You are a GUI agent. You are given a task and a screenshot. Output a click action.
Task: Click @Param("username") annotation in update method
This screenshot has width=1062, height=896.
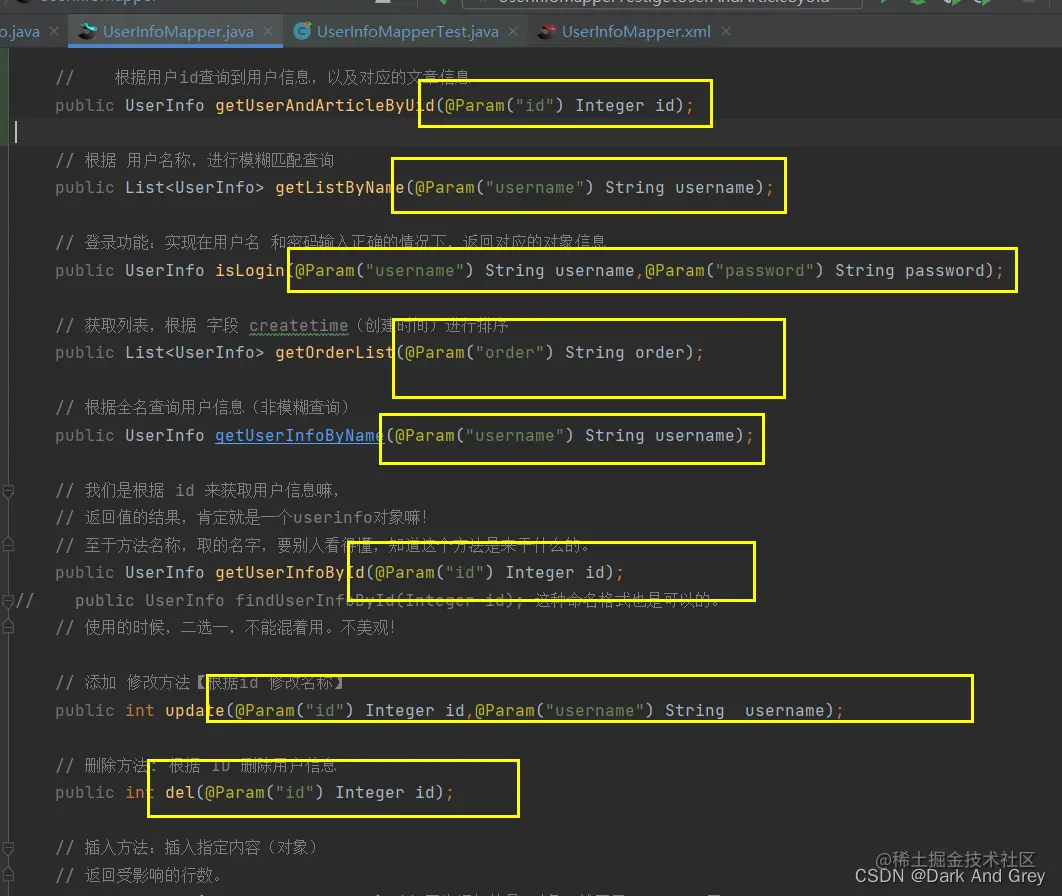[564, 710]
